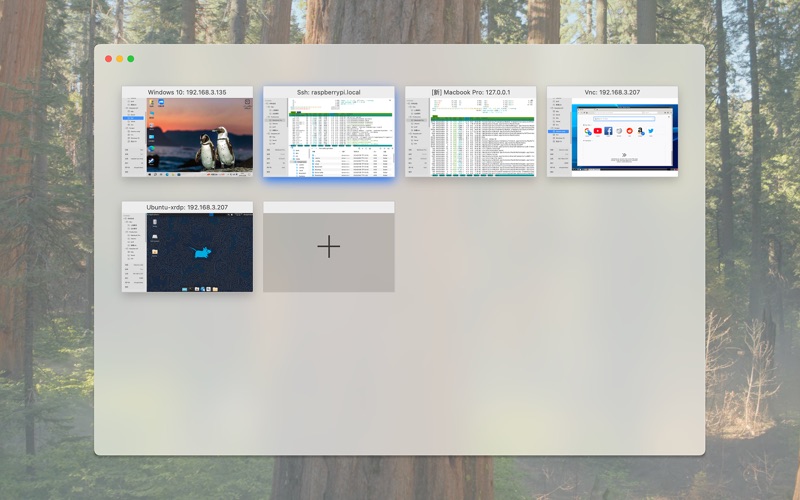This screenshot has width=800, height=500.
Task: Close the session overview window with red button
Action: pos(108,59)
